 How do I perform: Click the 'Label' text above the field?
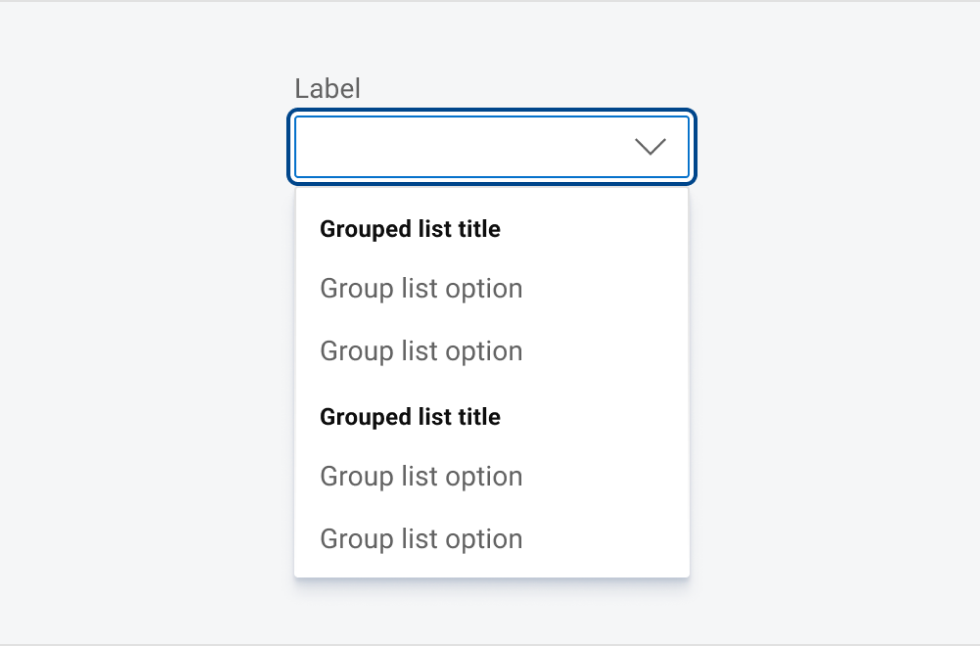pyautogui.click(x=328, y=88)
